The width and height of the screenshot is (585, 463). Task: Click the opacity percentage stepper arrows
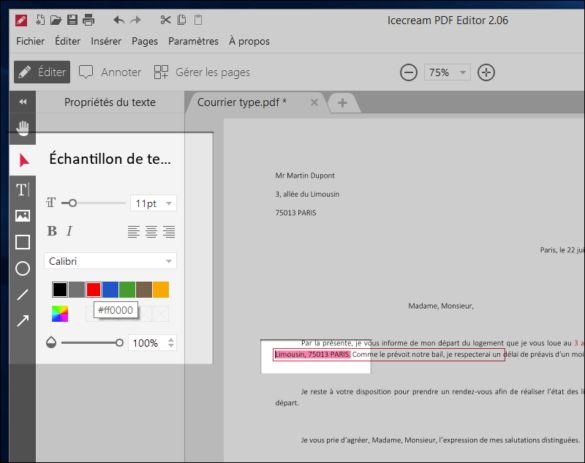coord(171,342)
